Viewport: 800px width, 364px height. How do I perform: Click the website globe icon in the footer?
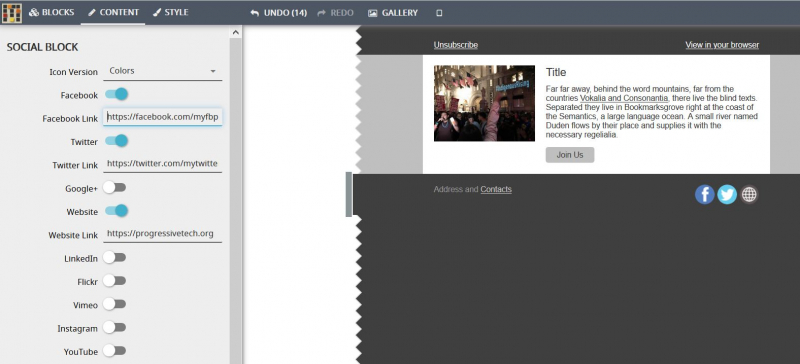click(x=749, y=195)
